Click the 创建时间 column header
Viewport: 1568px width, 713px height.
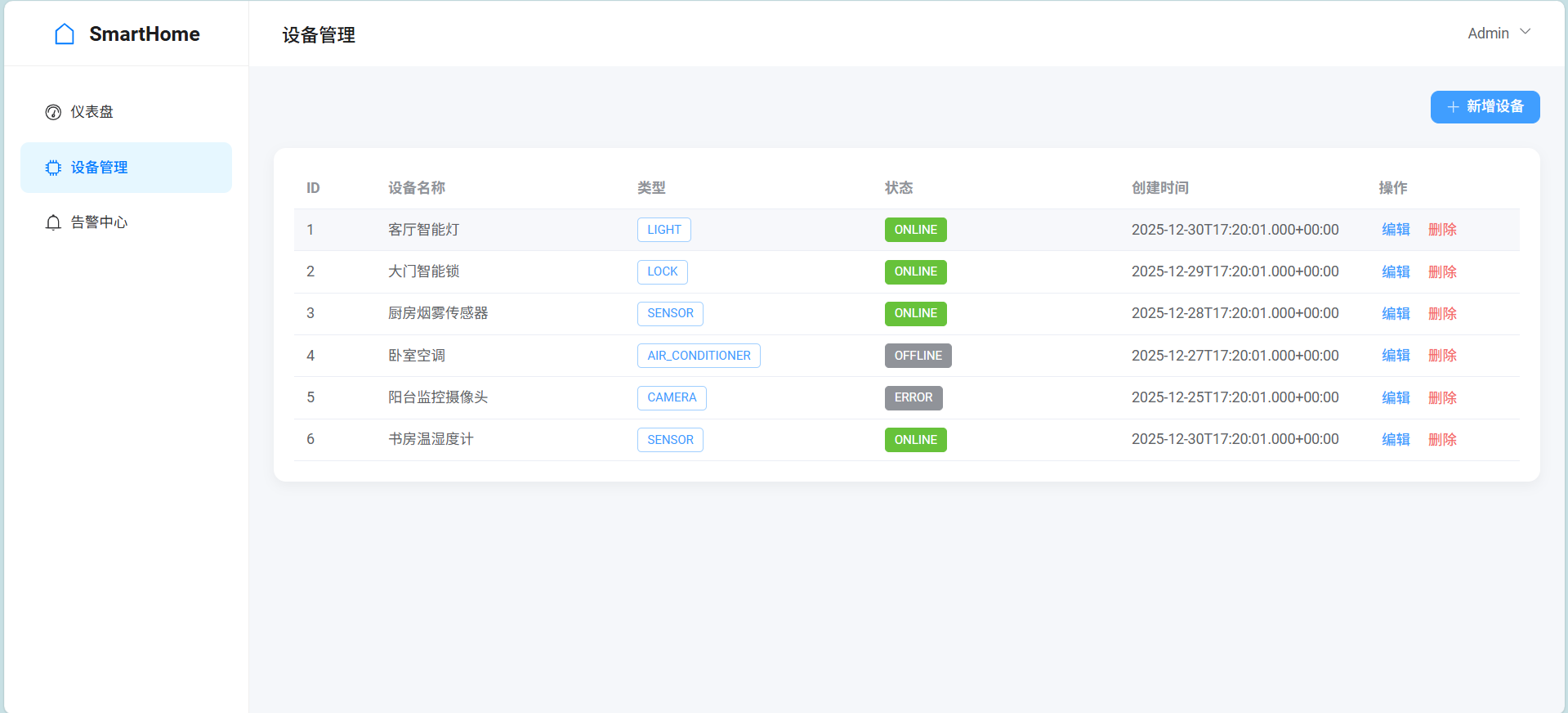1159,188
